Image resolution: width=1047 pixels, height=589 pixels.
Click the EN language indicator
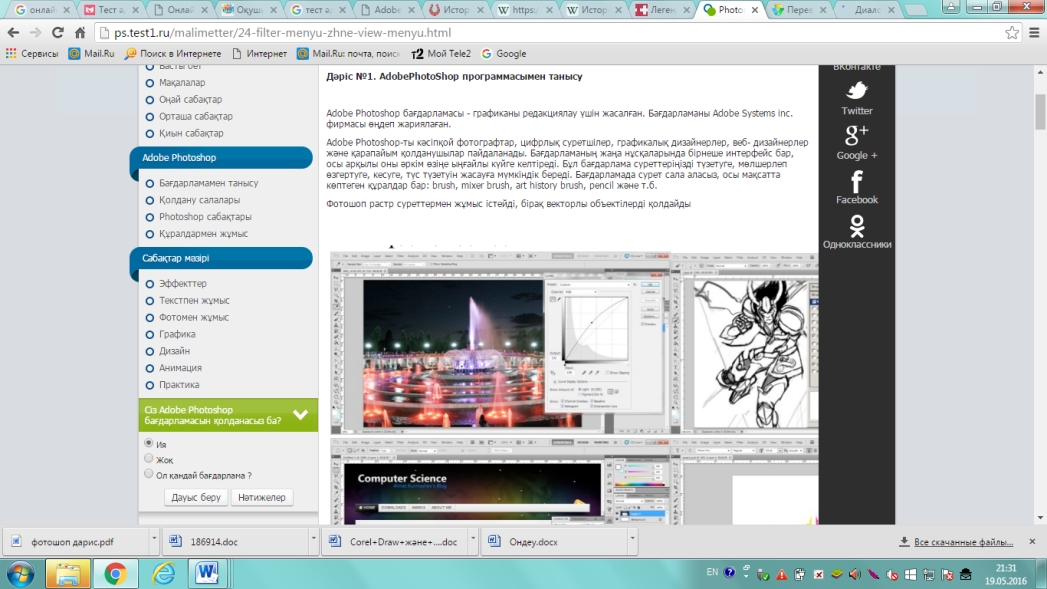pos(712,572)
